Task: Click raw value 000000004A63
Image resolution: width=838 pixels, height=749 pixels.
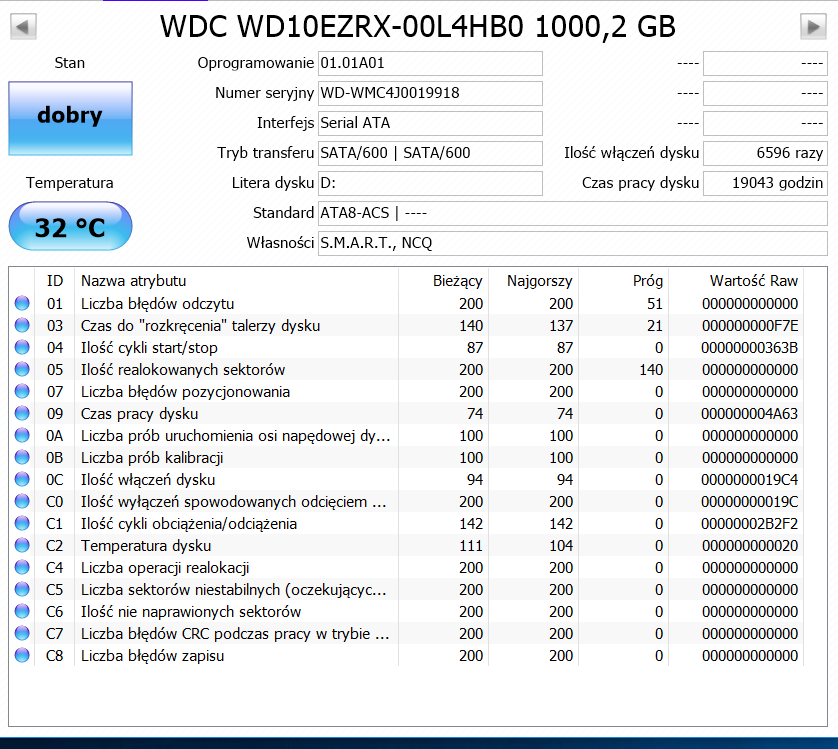Action: pyautogui.click(x=749, y=413)
